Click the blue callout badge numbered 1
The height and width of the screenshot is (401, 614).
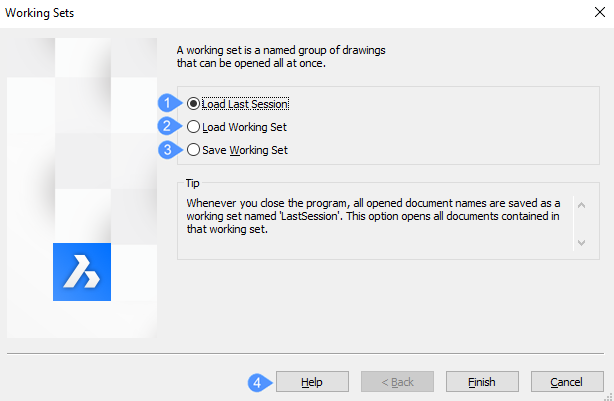[168, 103]
